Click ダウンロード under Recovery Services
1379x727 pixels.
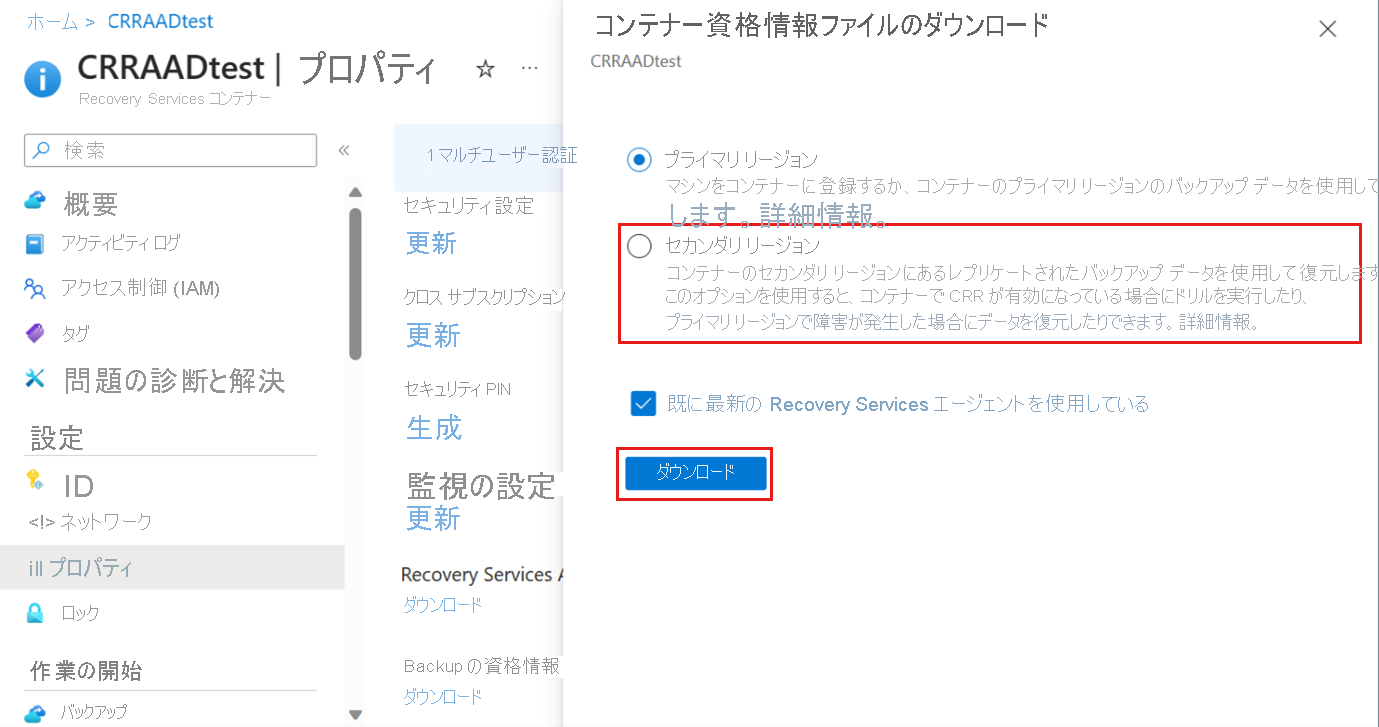[x=442, y=604]
